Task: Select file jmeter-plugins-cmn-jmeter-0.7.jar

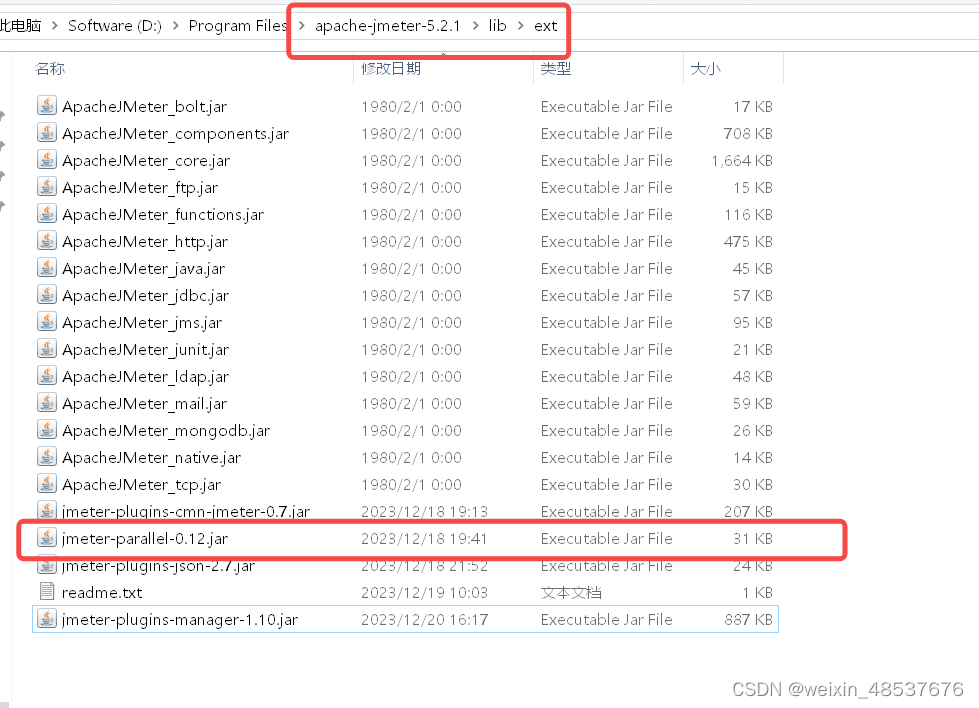Action: (185, 511)
